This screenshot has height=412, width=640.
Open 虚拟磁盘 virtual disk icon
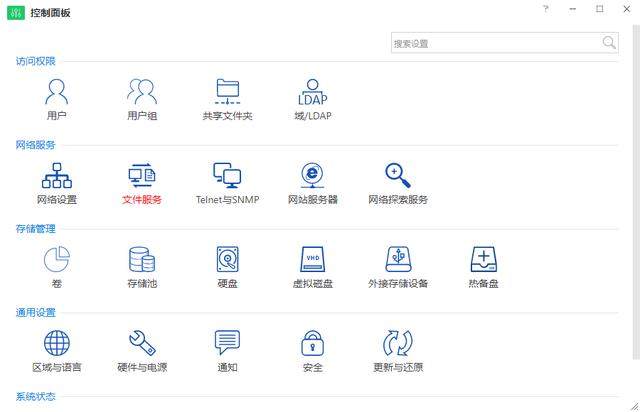pos(313,260)
